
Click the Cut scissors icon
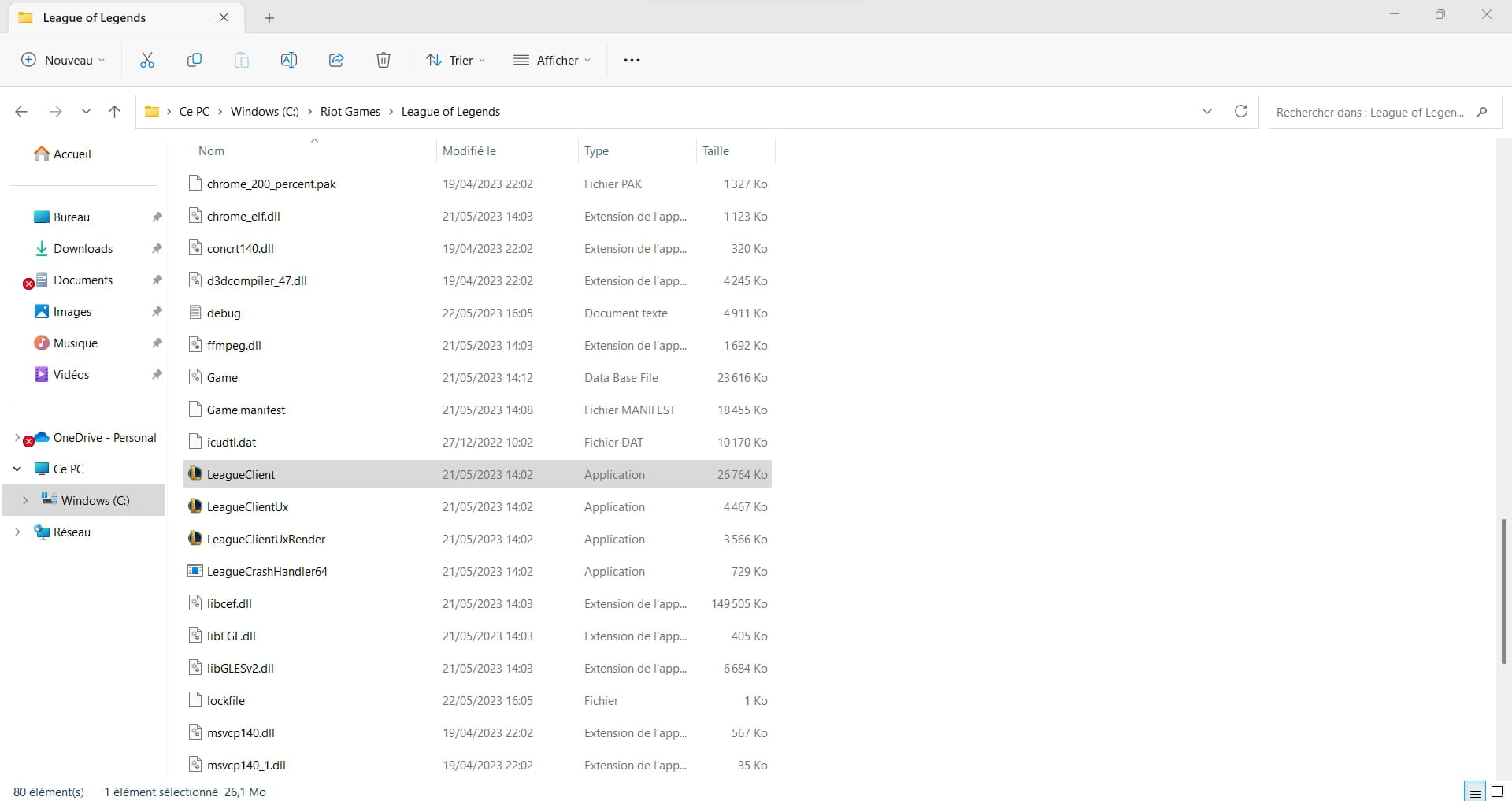point(147,60)
